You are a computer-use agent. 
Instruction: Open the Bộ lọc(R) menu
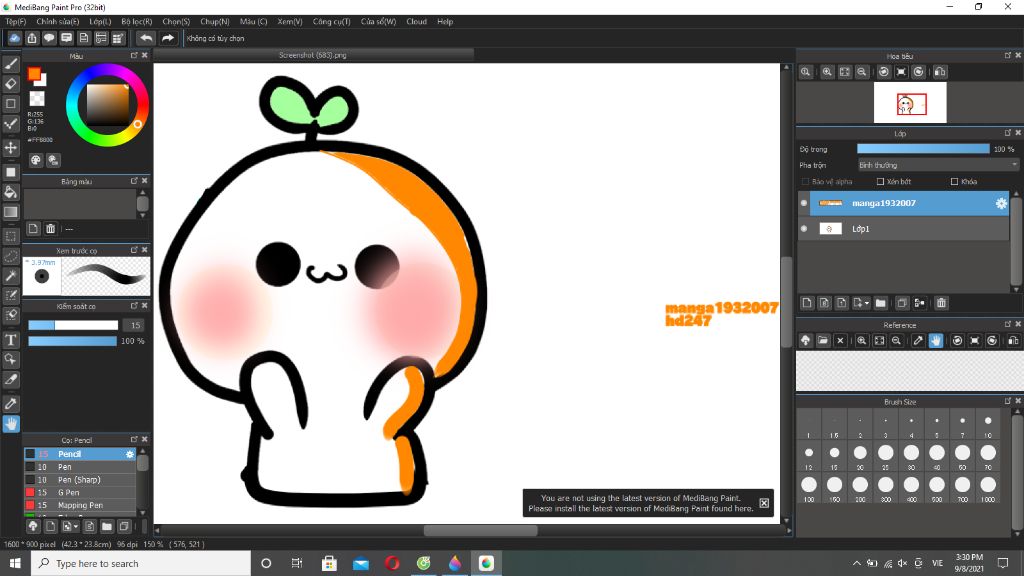[136, 22]
